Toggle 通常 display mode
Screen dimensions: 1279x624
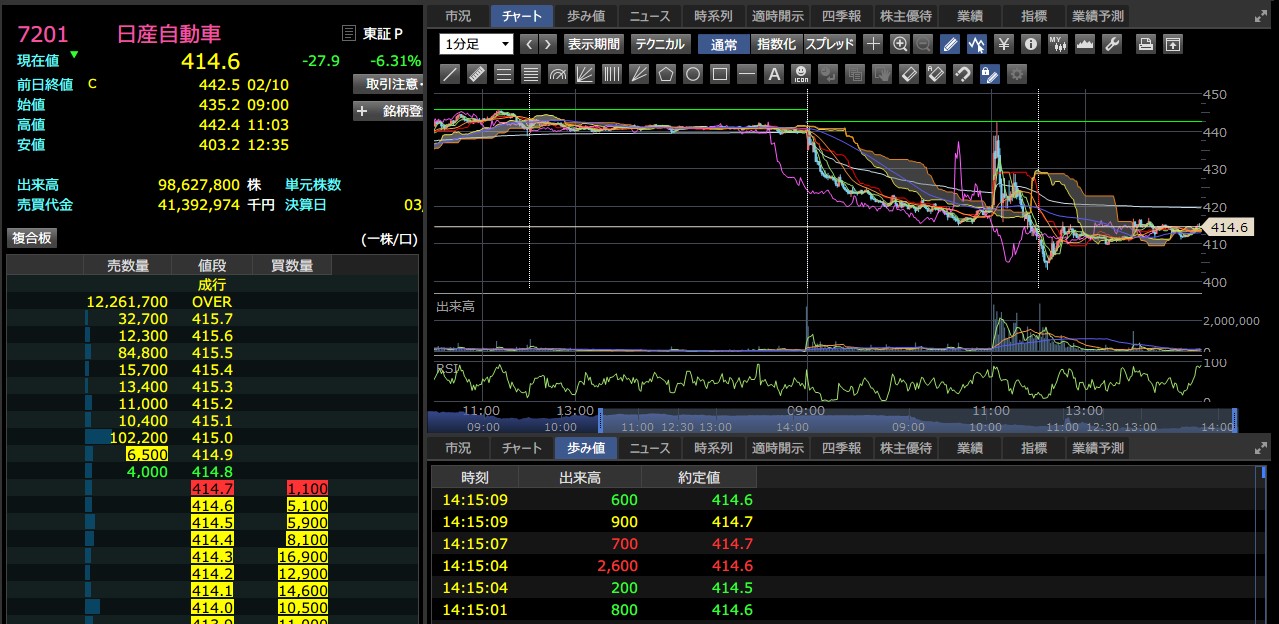[724, 44]
